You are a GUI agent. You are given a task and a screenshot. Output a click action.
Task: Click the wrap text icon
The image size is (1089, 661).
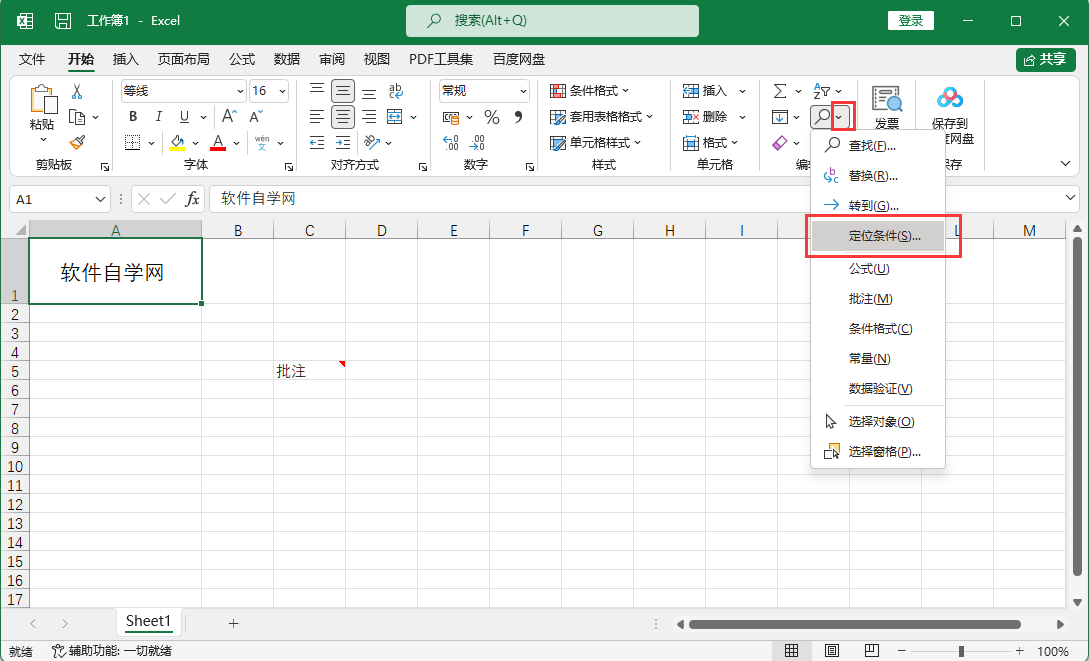pos(395,90)
